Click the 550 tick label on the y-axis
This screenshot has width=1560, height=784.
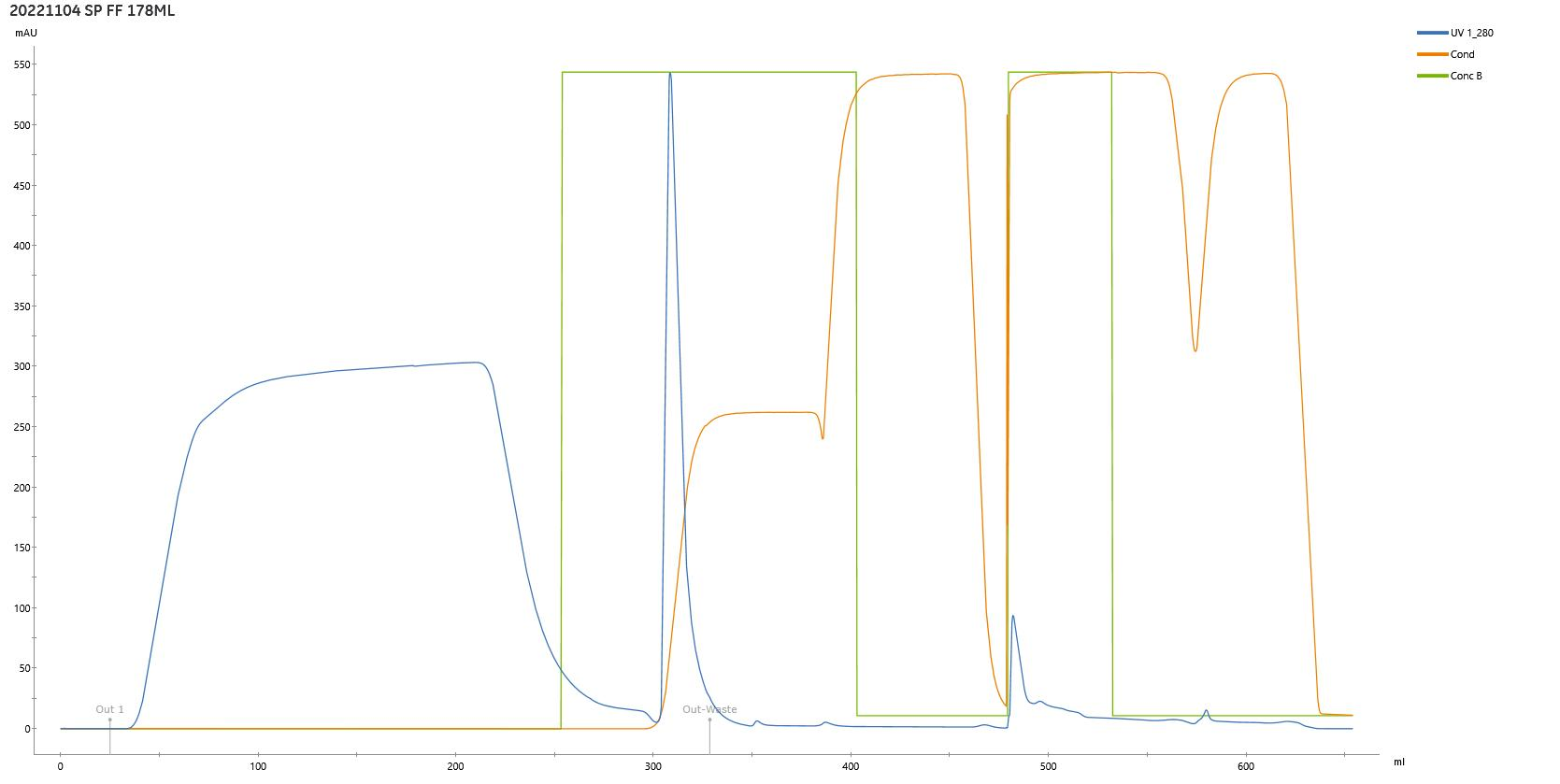(21, 65)
